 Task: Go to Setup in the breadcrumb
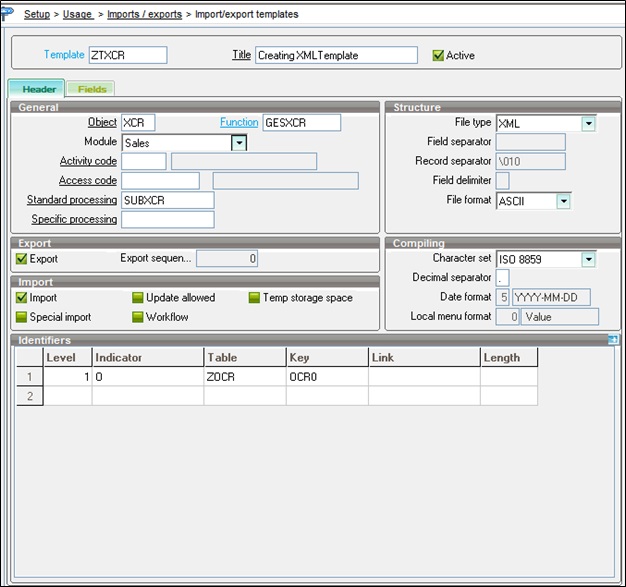point(37,14)
